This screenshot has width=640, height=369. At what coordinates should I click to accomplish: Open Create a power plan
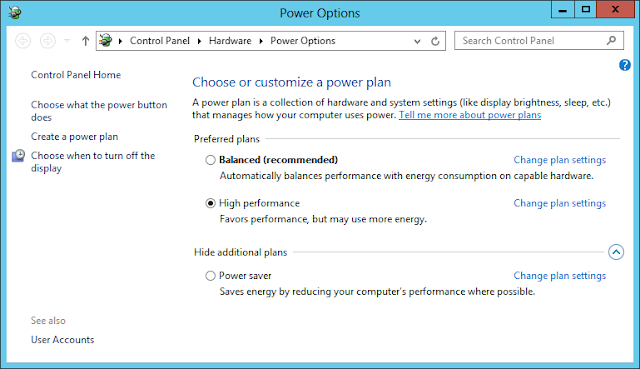click(74, 137)
